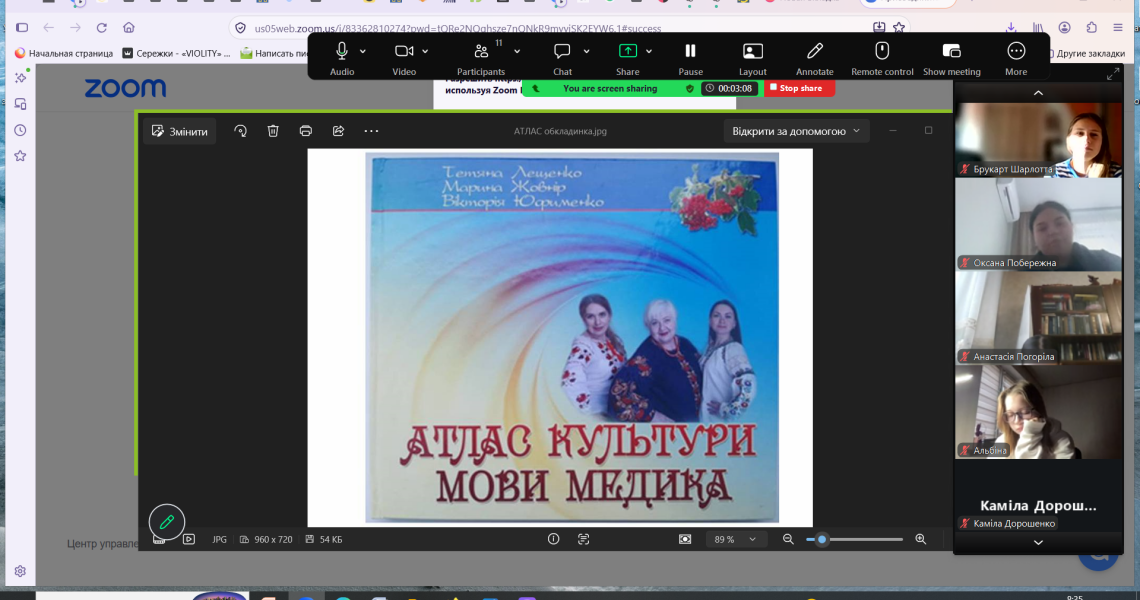Show image info in photo viewer

click(x=553, y=539)
